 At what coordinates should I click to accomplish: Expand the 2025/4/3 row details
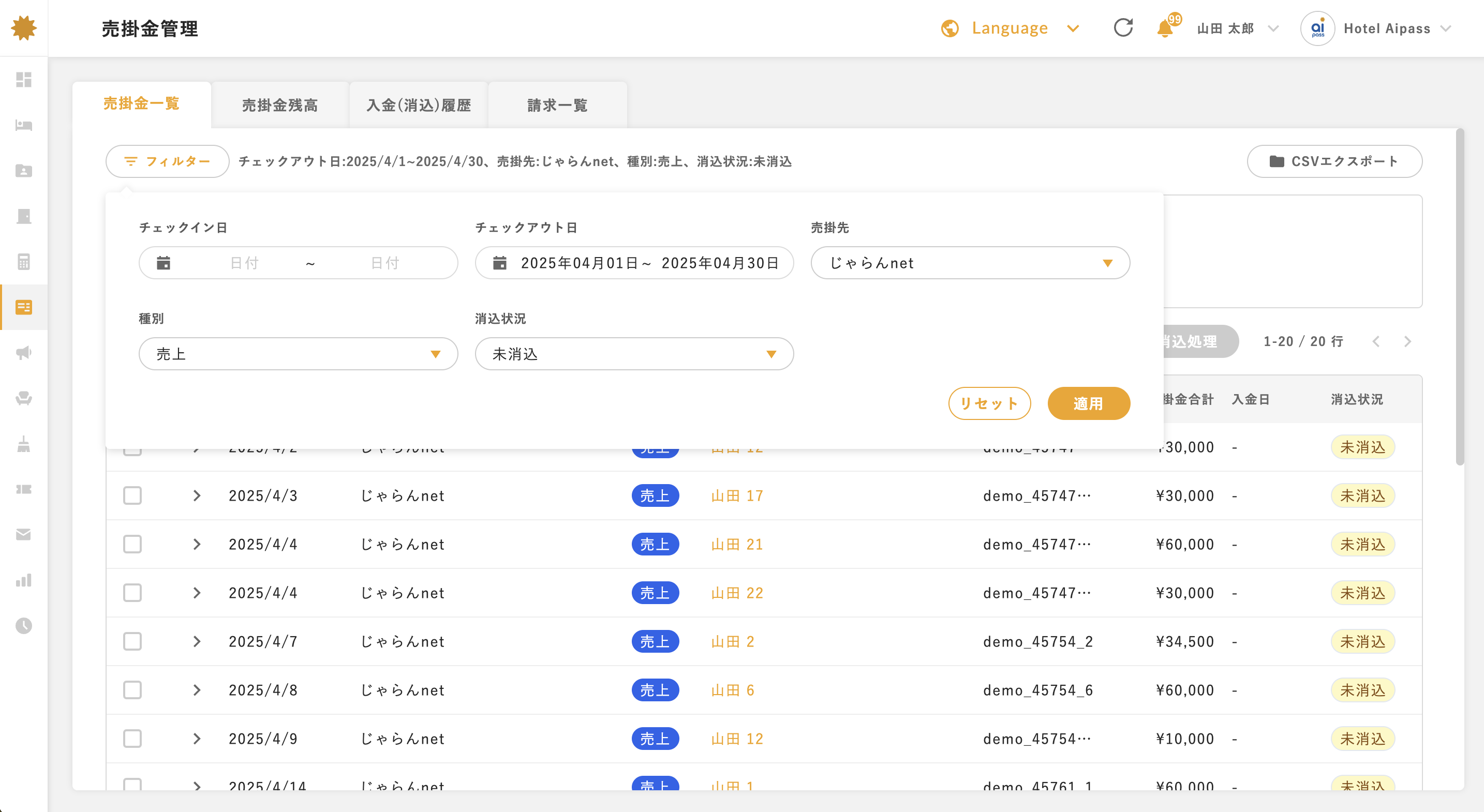click(197, 495)
